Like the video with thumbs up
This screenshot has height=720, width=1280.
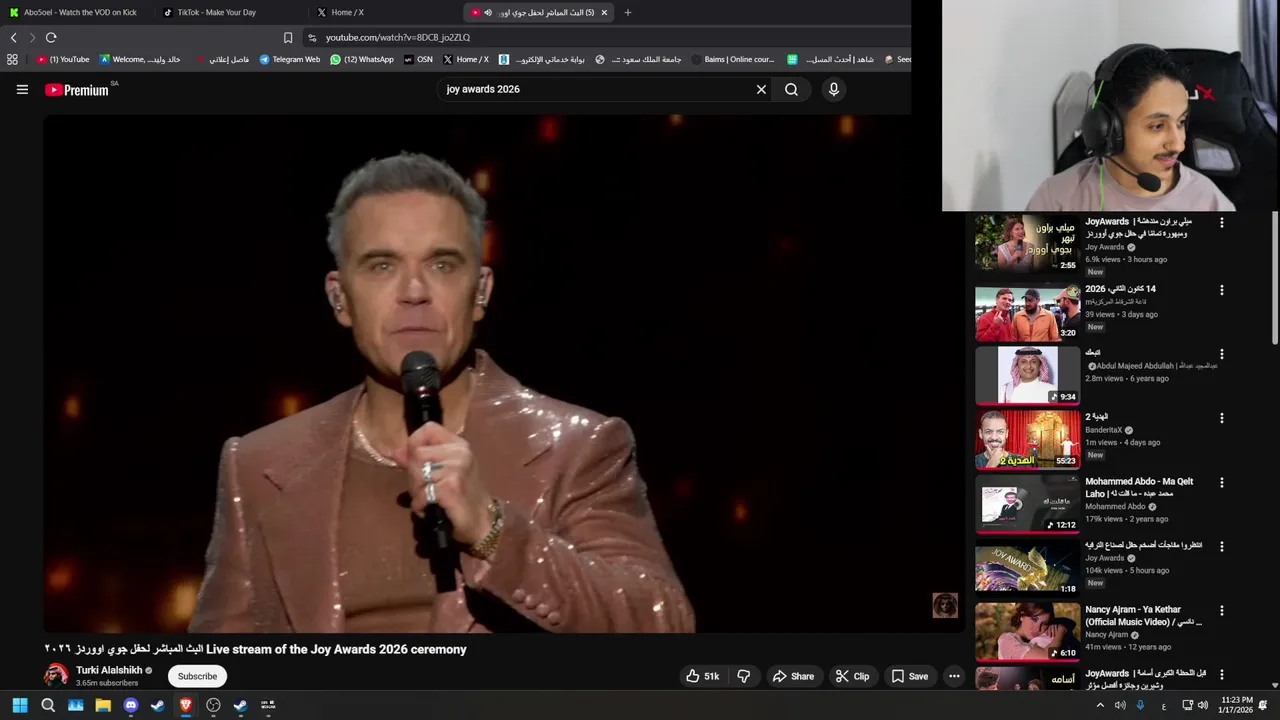coord(702,676)
